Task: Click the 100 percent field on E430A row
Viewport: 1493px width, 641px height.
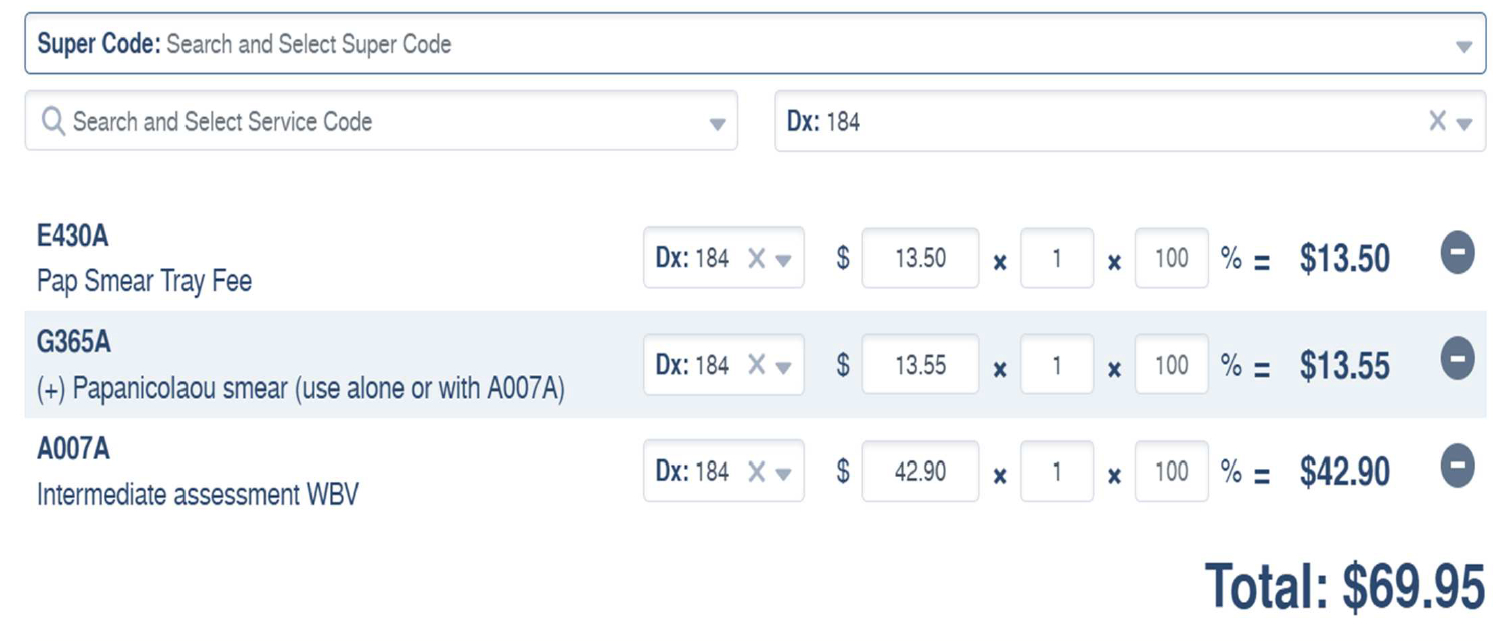Action: tap(1172, 258)
